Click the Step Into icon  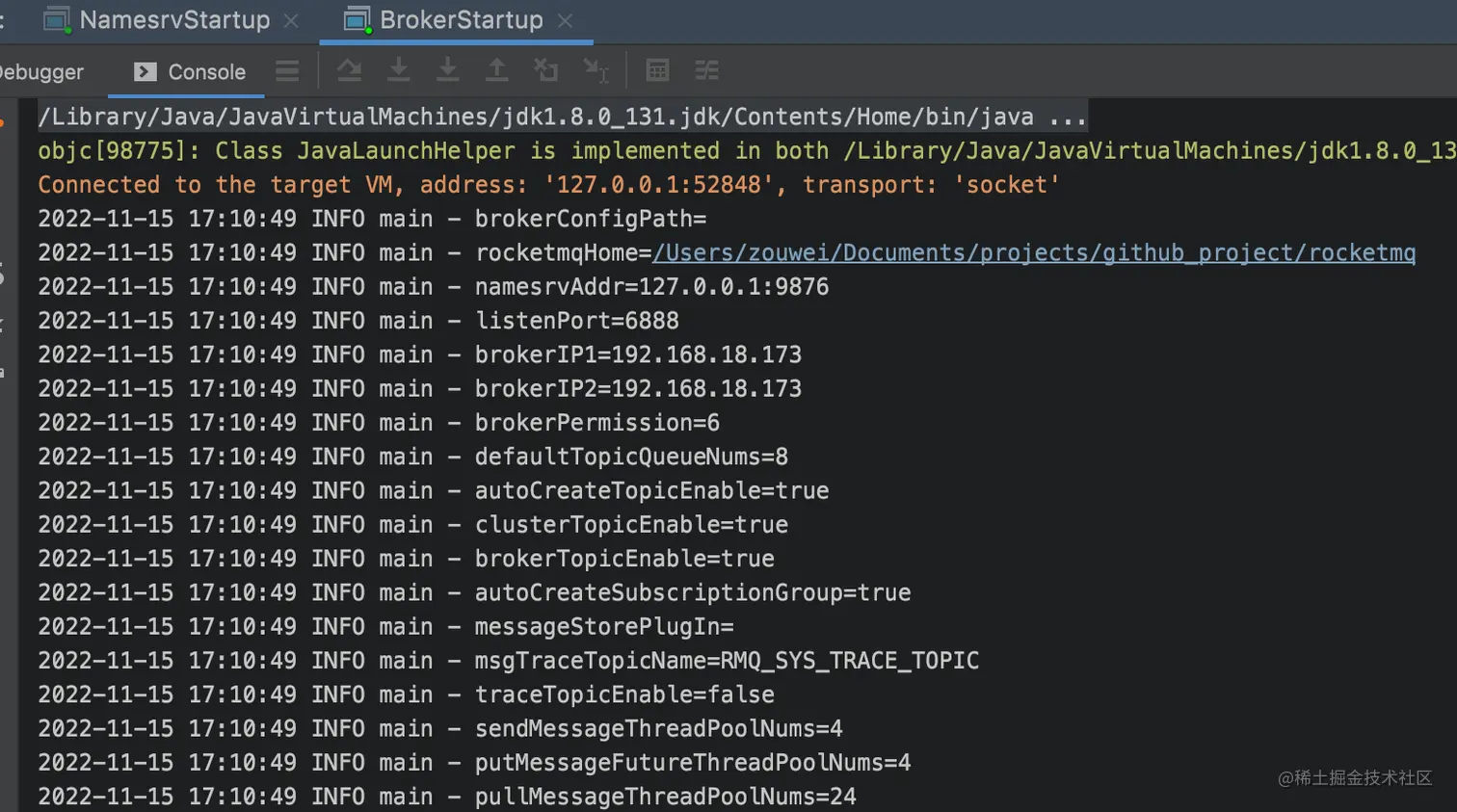click(398, 70)
